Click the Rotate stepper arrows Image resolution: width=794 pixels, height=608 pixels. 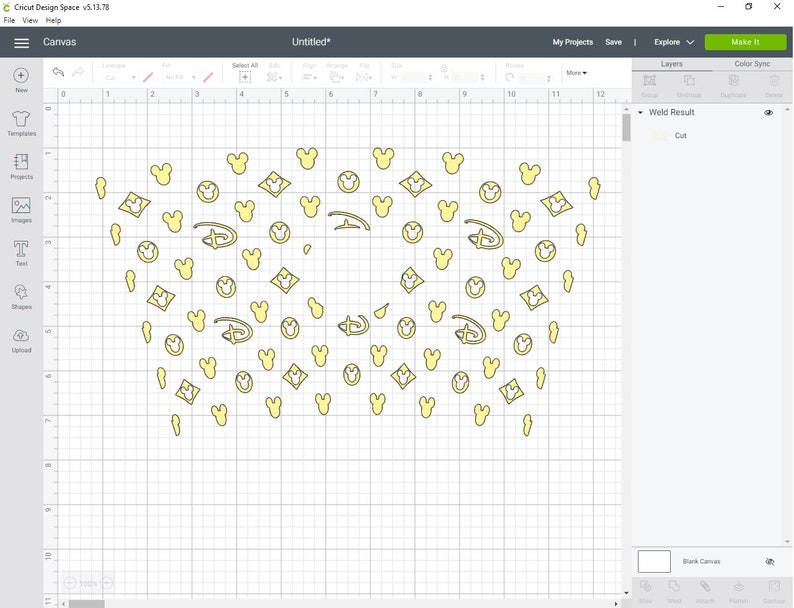point(548,78)
